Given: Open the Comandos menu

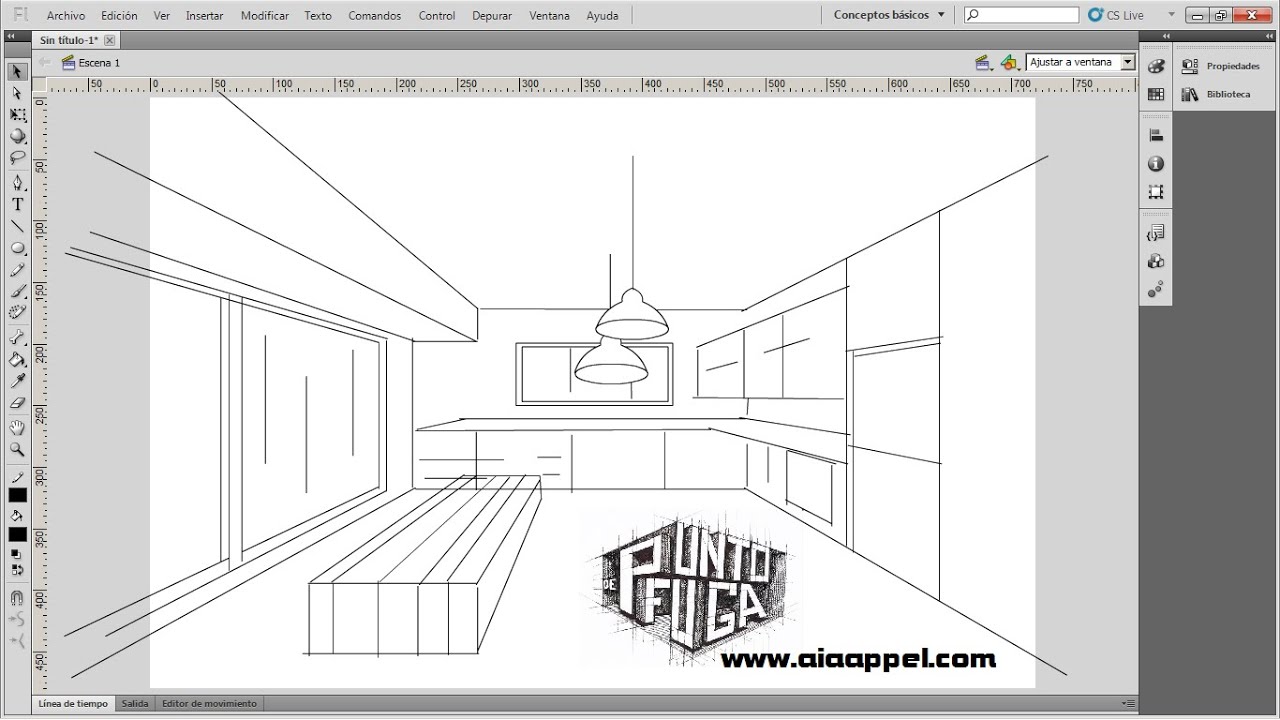Looking at the screenshot, I should click(375, 16).
